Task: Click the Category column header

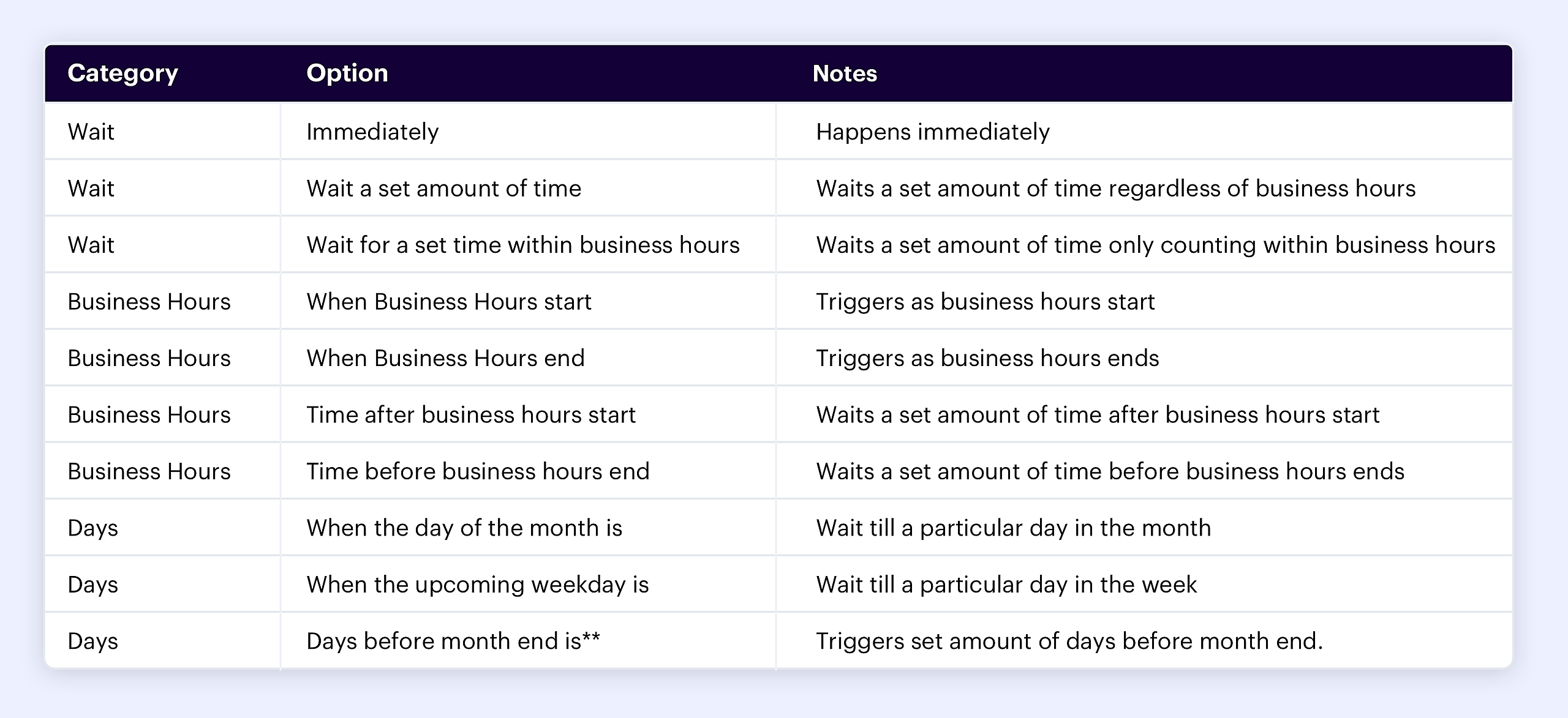Action: 123,73
